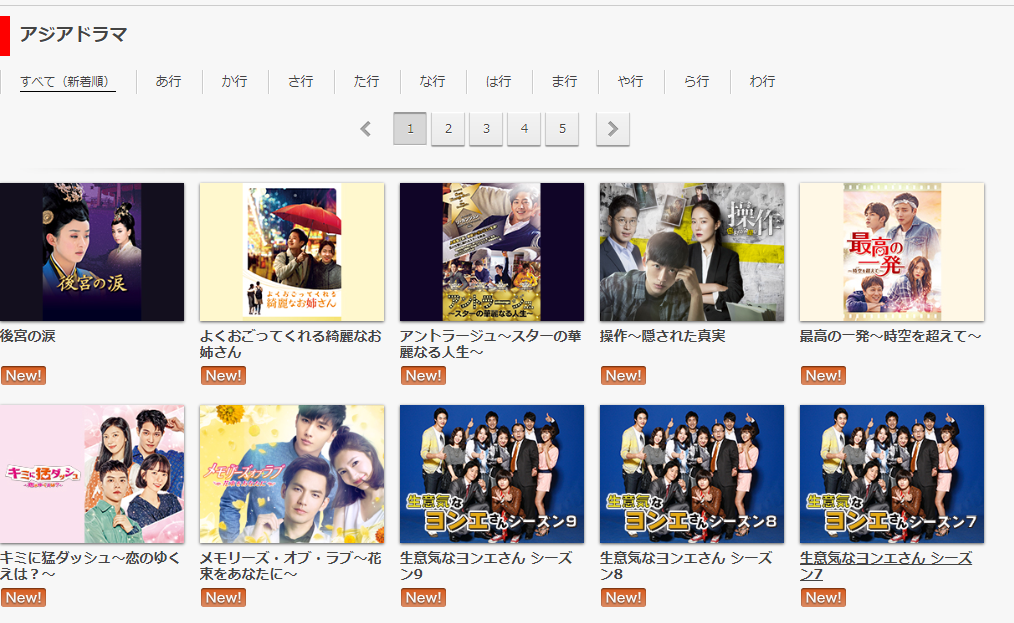Jump to page 5
The height and width of the screenshot is (623, 1014).
click(562, 129)
